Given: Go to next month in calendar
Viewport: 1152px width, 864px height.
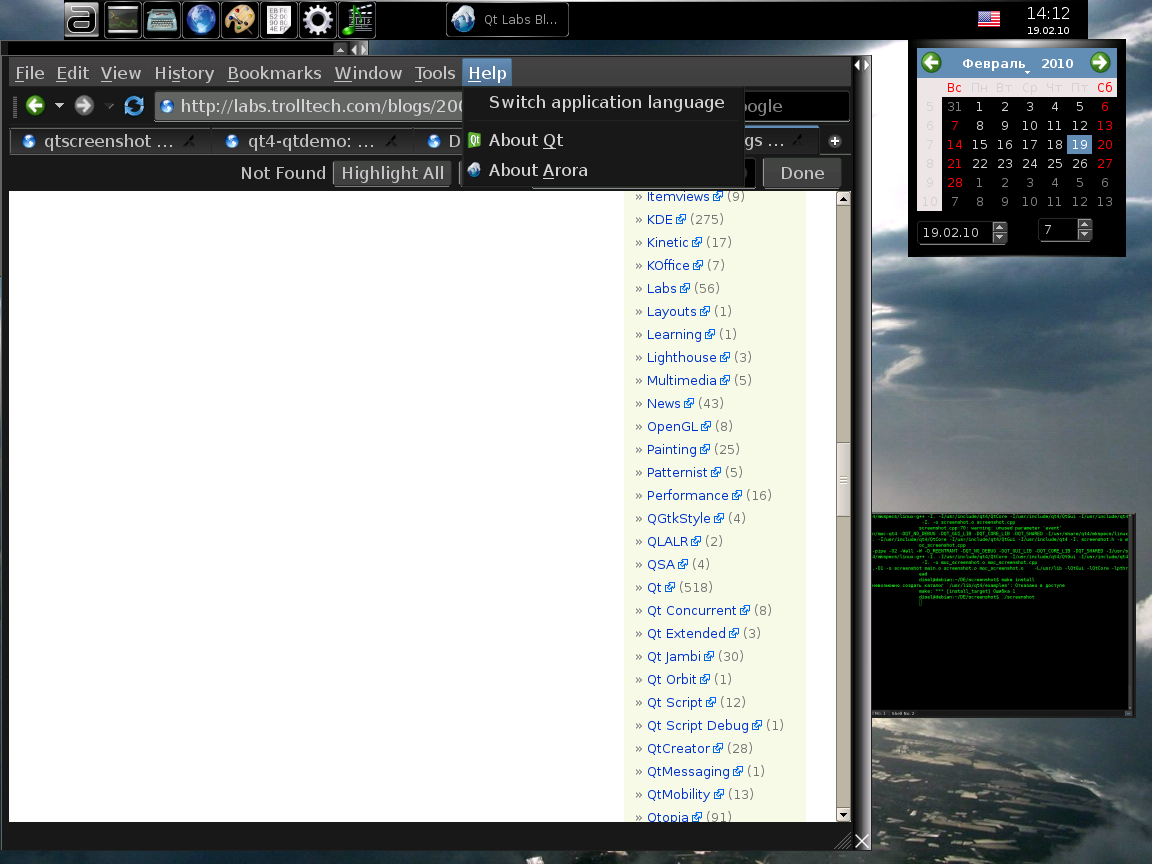Looking at the screenshot, I should point(1100,62).
